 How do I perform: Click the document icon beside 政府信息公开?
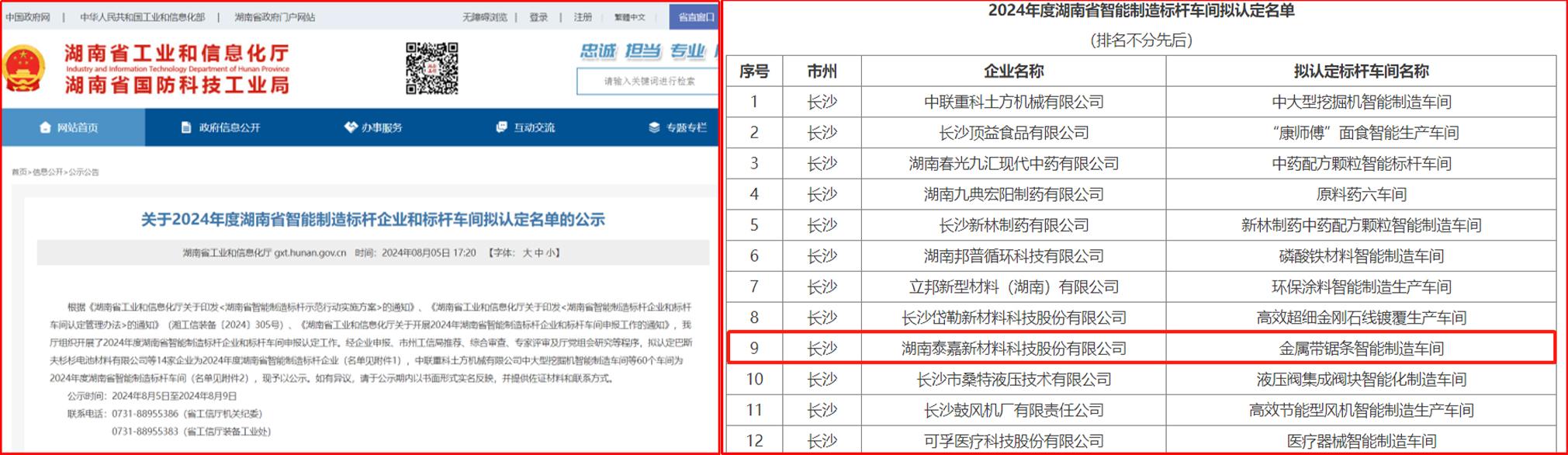click(186, 127)
